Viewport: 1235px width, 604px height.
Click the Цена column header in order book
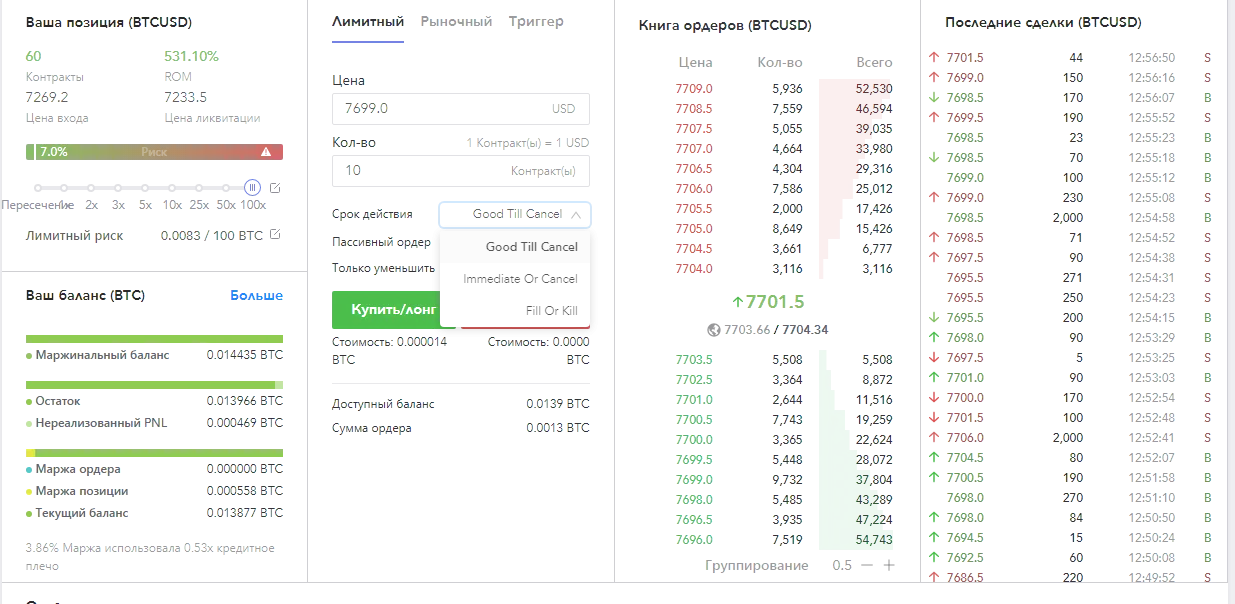click(695, 63)
